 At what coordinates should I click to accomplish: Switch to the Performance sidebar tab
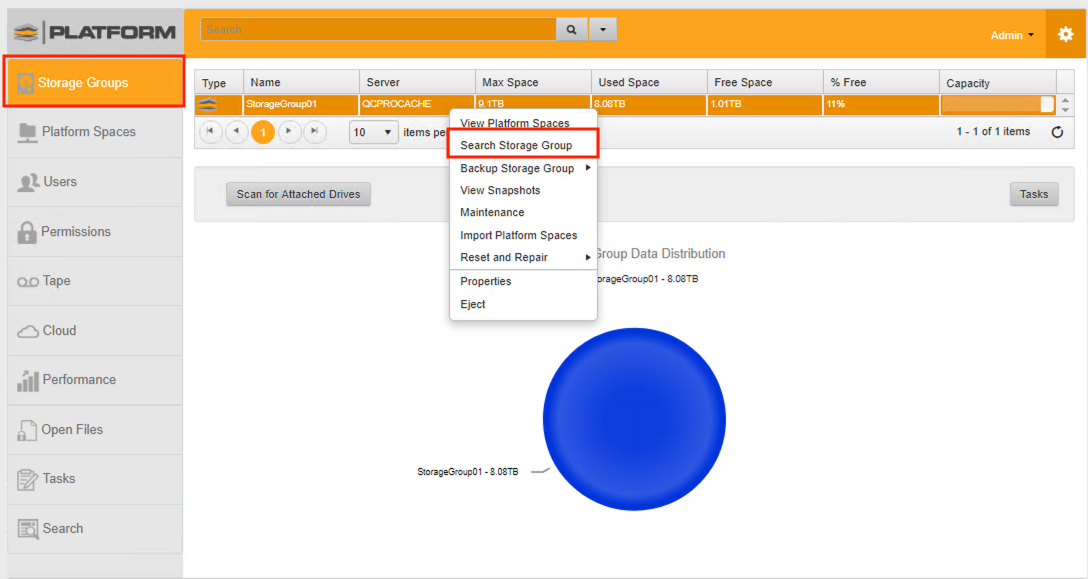[79, 380]
